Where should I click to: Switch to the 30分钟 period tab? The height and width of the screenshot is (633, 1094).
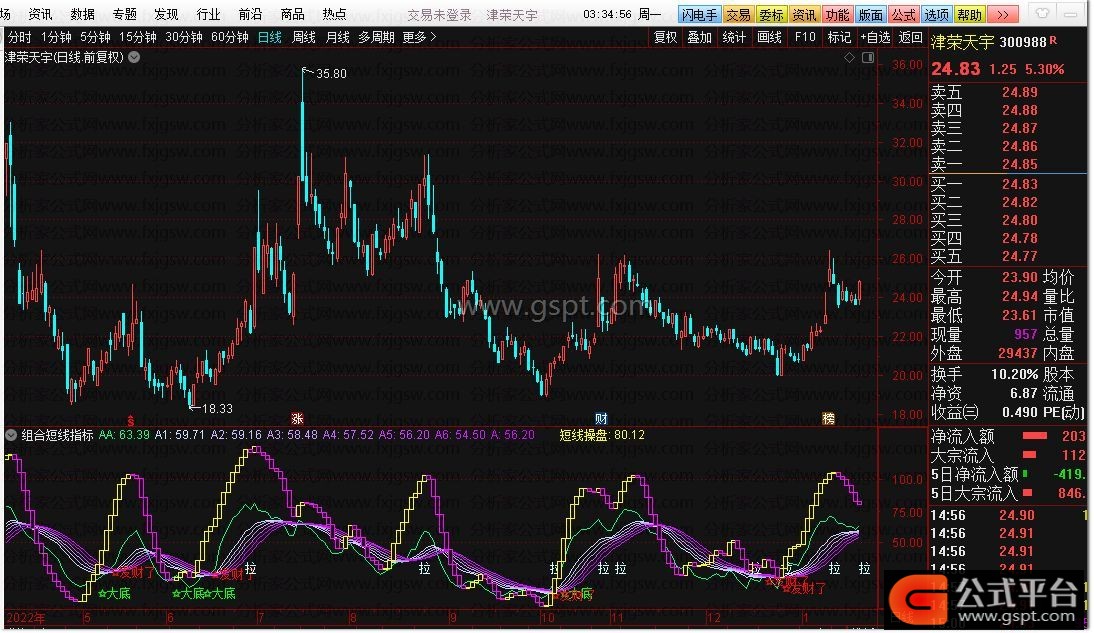tap(183, 37)
